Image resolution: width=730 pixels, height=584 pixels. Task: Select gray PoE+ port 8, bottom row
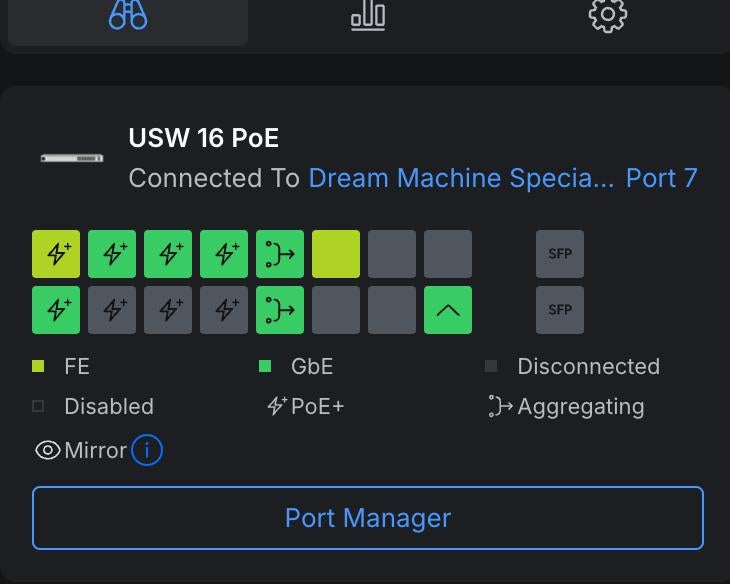(x=224, y=310)
